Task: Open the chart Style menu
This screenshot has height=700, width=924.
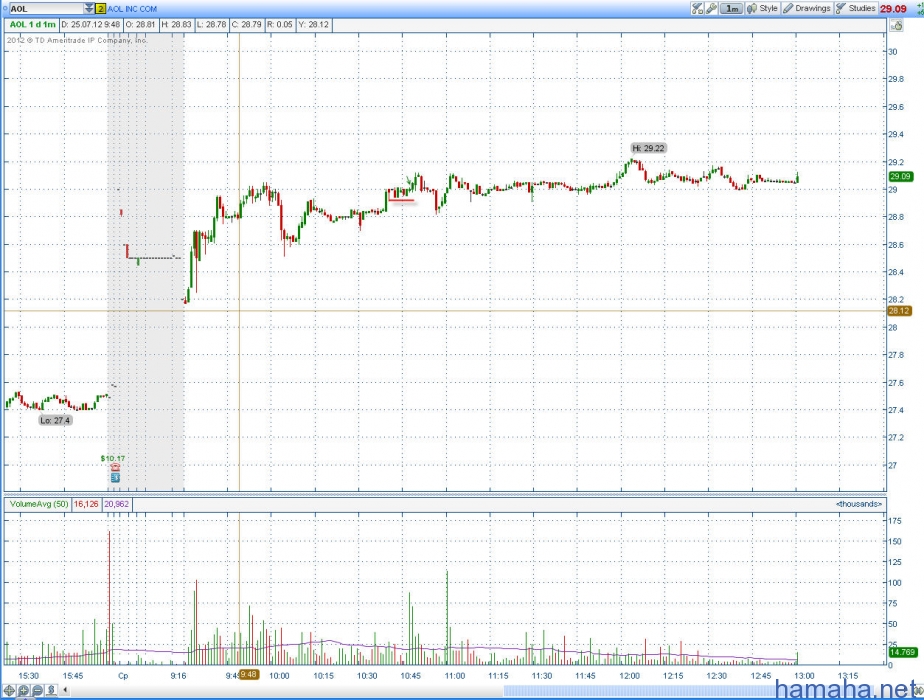Action: pyautogui.click(x=762, y=8)
